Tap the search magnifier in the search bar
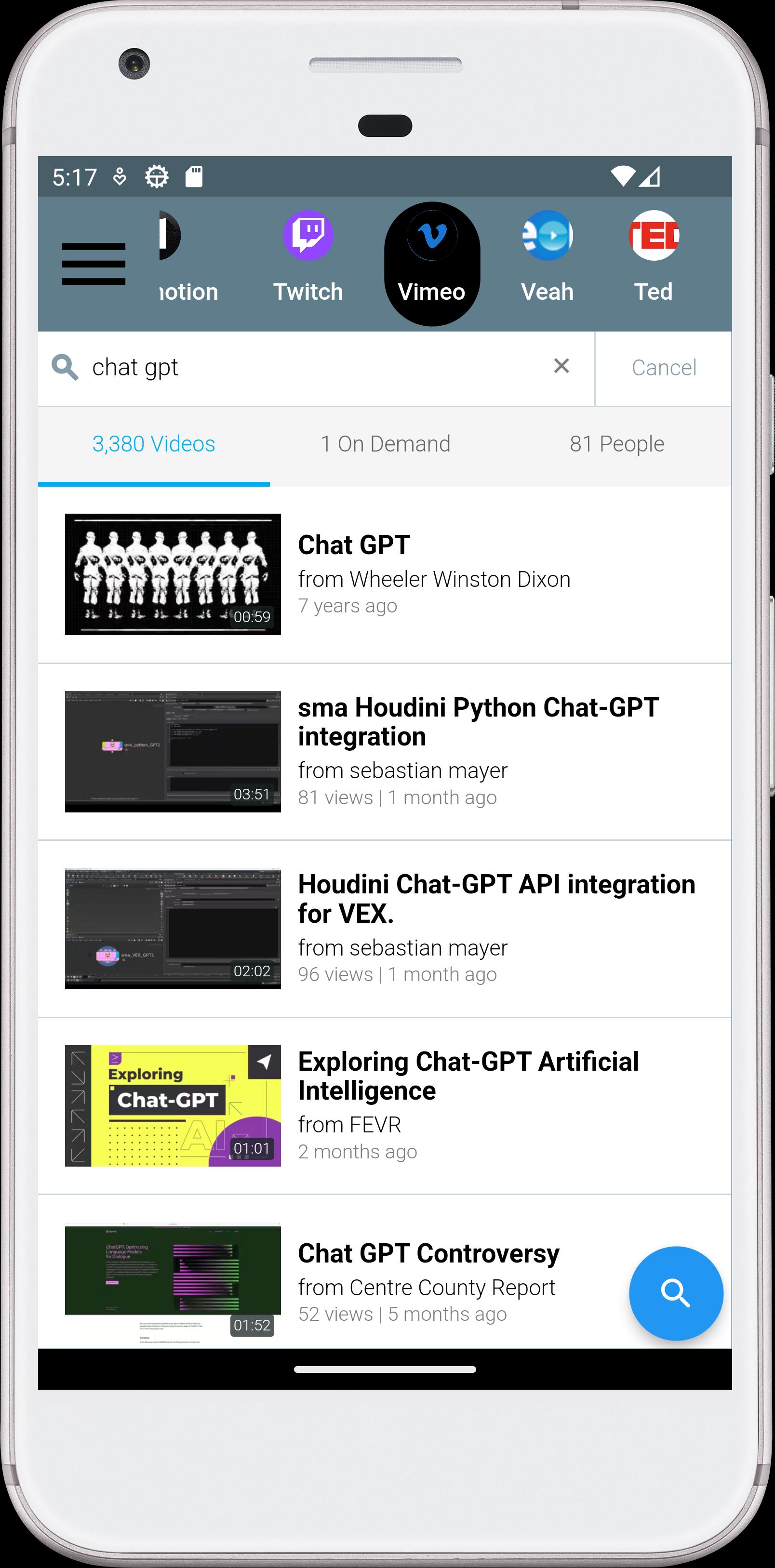Image resolution: width=775 pixels, height=1568 pixels. tap(65, 367)
